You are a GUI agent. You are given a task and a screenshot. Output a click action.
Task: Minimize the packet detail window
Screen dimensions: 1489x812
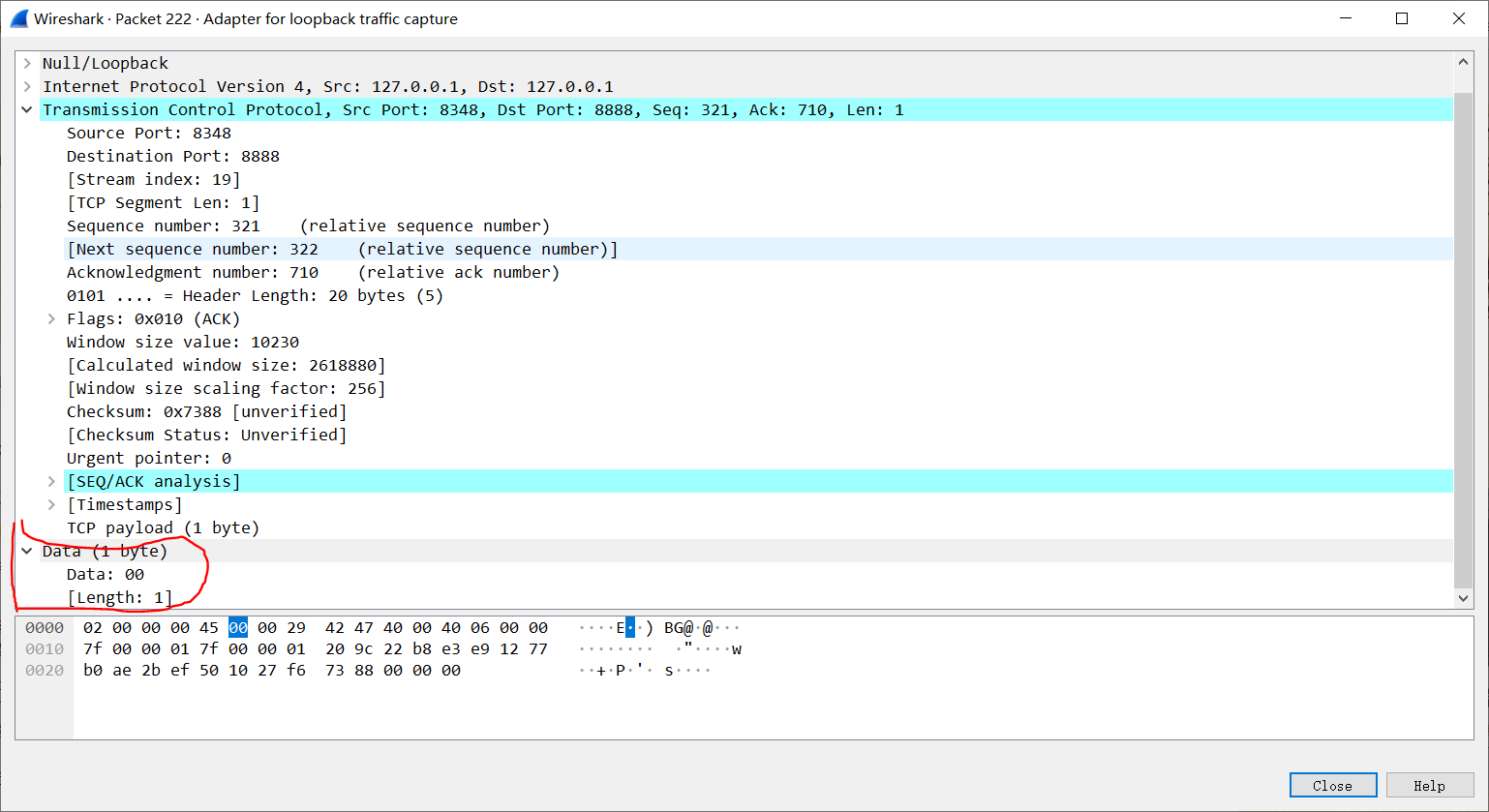click(1345, 18)
